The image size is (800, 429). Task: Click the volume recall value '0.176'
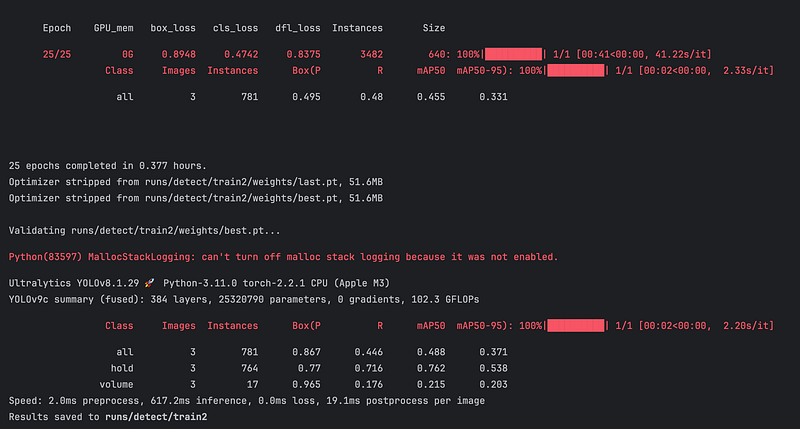[368, 385]
